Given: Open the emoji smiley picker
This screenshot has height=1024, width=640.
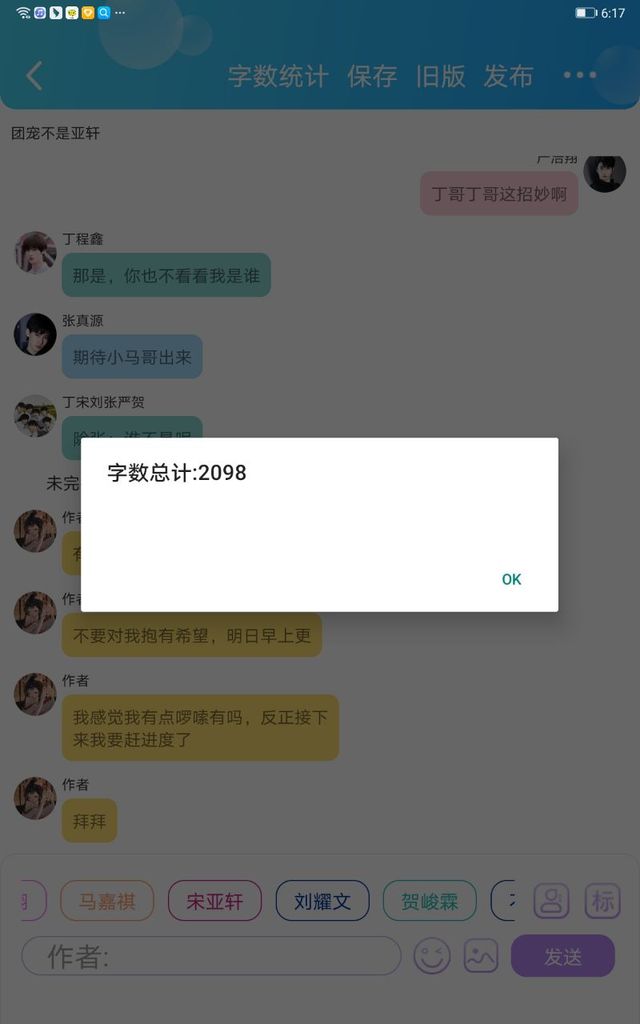Looking at the screenshot, I should pos(432,956).
